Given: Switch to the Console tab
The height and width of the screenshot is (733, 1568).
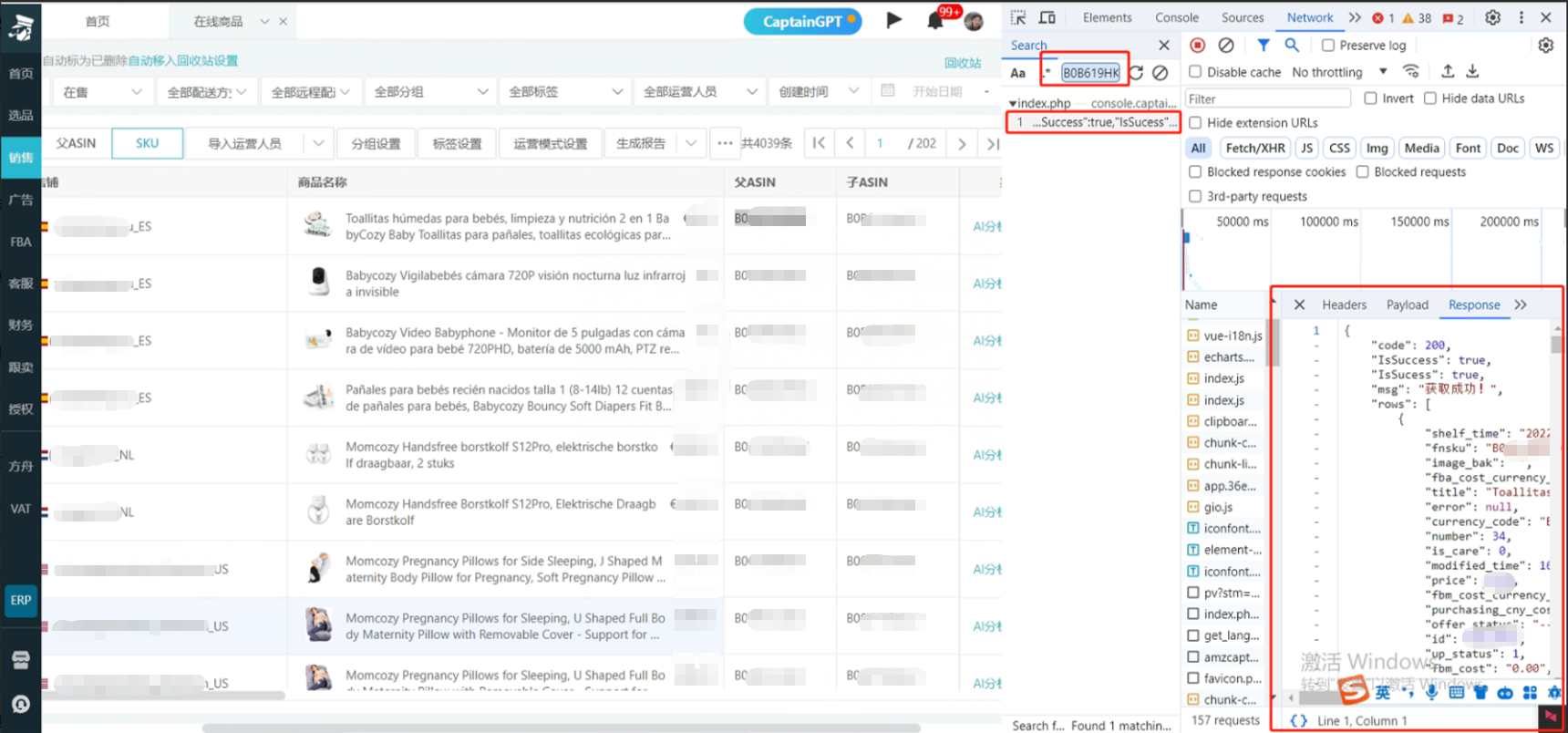Looking at the screenshot, I should click(x=1176, y=17).
